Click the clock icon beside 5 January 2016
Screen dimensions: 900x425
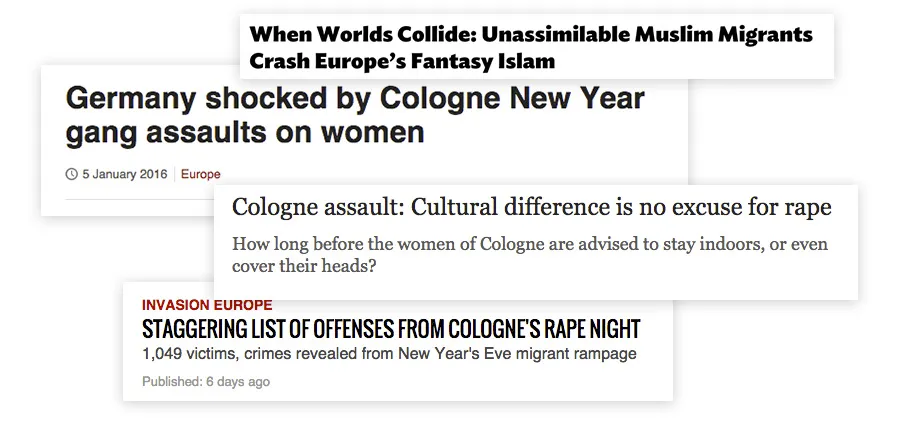72,174
